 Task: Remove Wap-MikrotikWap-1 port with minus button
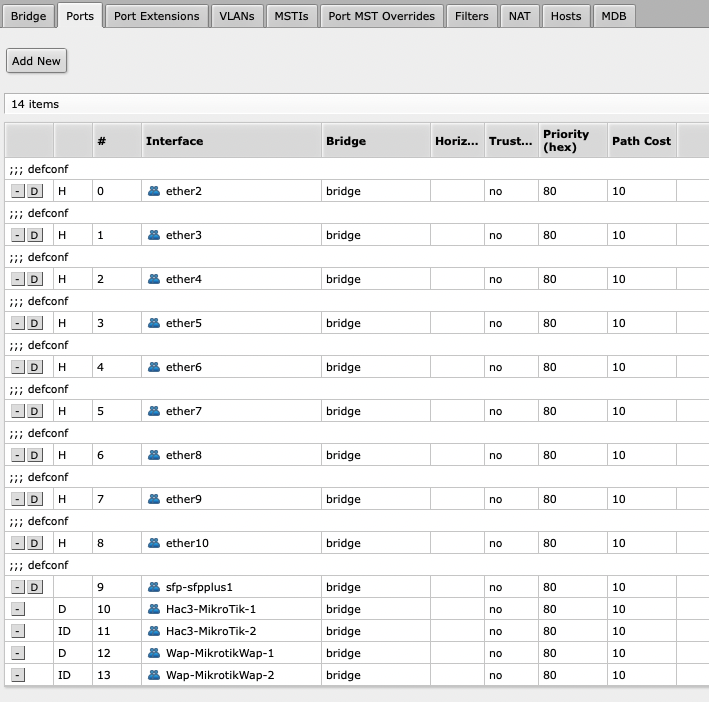pos(18,653)
